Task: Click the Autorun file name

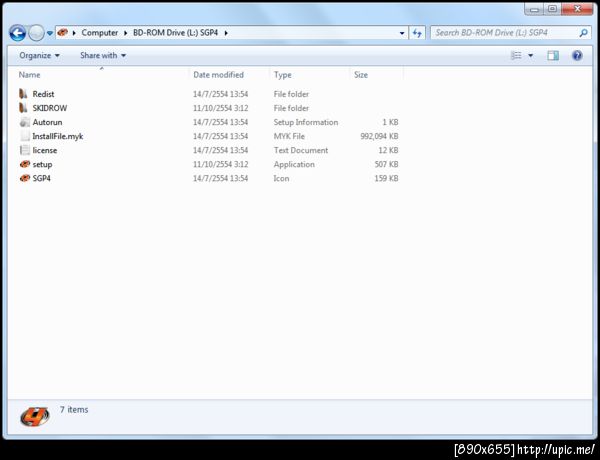Action: (47, 122)
